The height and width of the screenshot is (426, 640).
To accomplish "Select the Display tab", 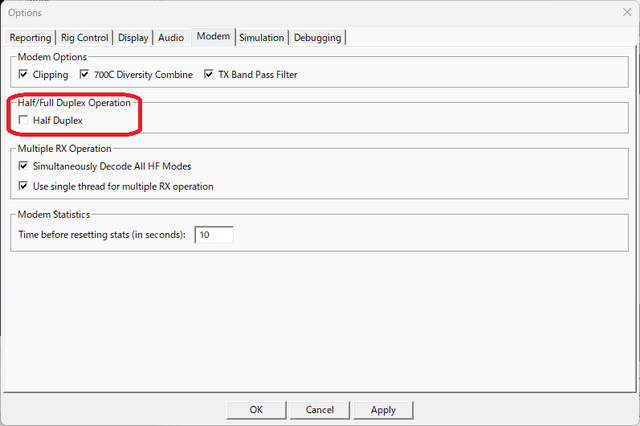I will click(x=133, y=38).
